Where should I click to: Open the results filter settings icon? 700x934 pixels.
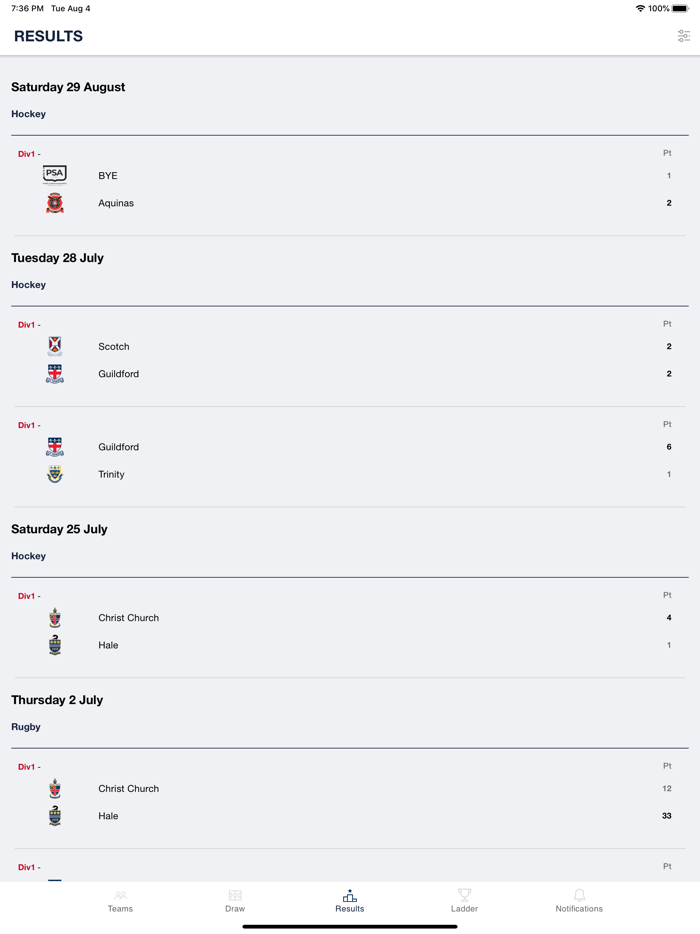[683, 36]
